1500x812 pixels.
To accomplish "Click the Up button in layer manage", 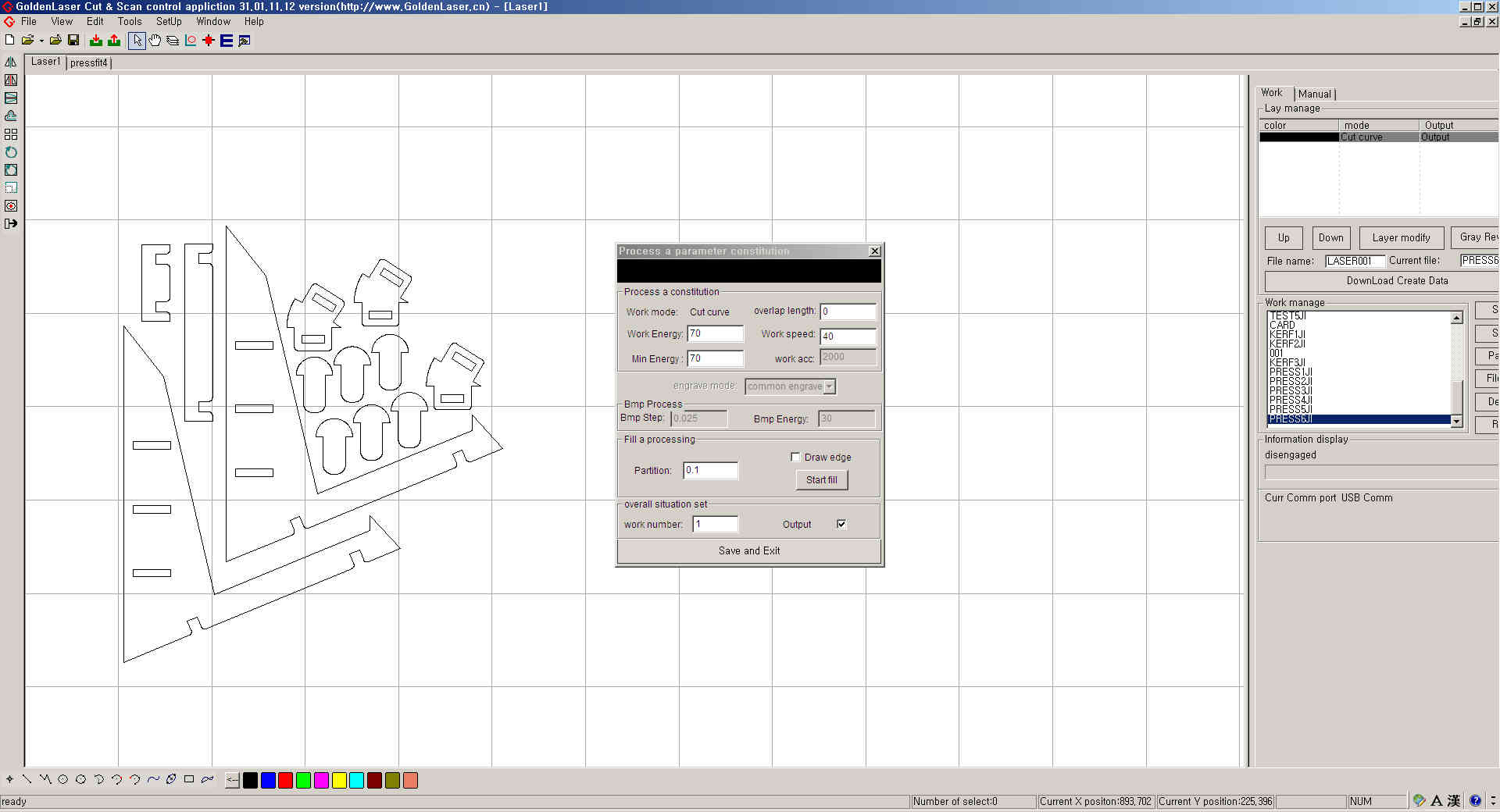I will click(1284, 237).
